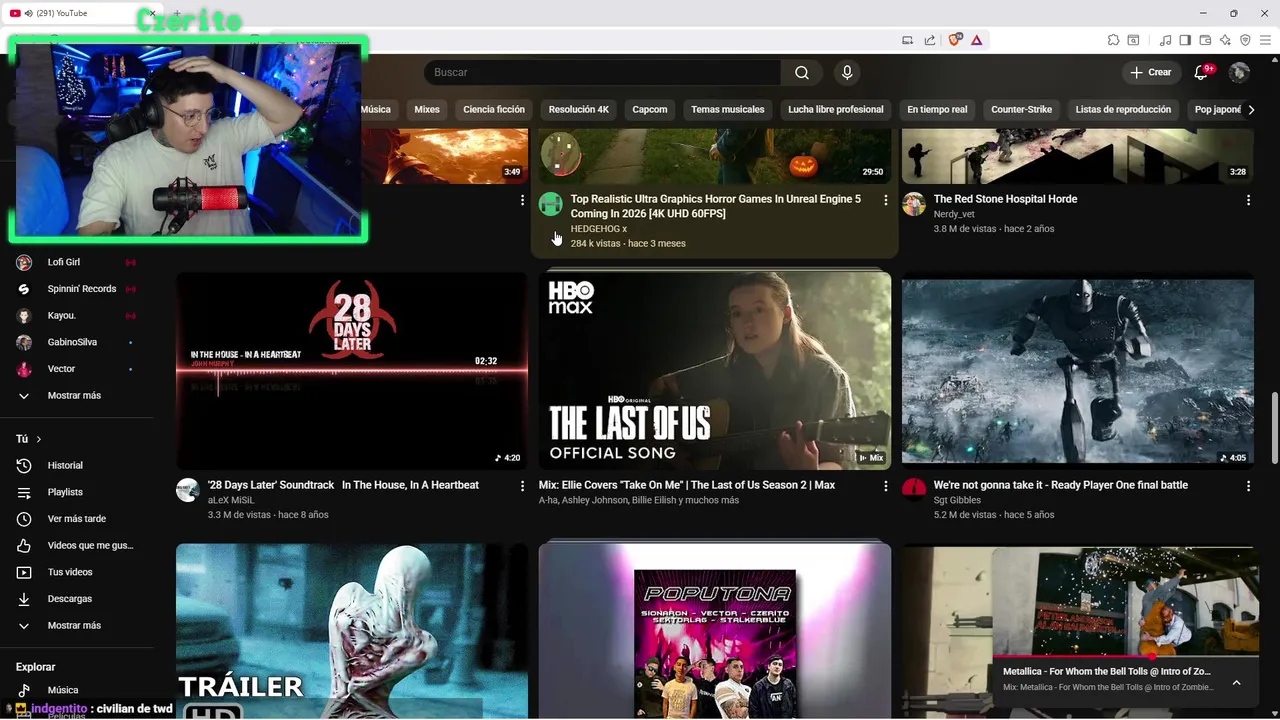
Task: Select En tiempo real chip
Action: tap(937, 109)
